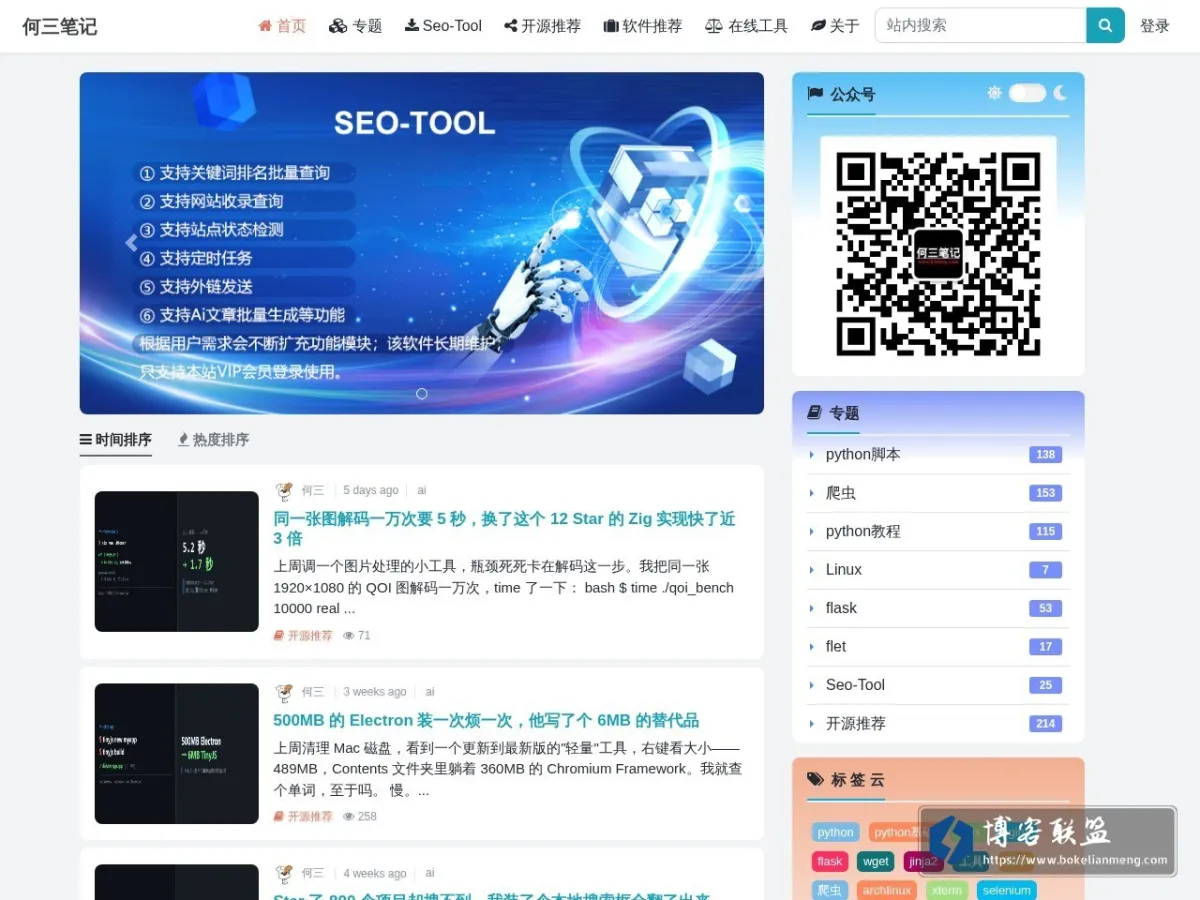The width and height of the screenshot is (1200, 900).
Task: Switch to the 热度排序 tab
Action: [213, 440]
